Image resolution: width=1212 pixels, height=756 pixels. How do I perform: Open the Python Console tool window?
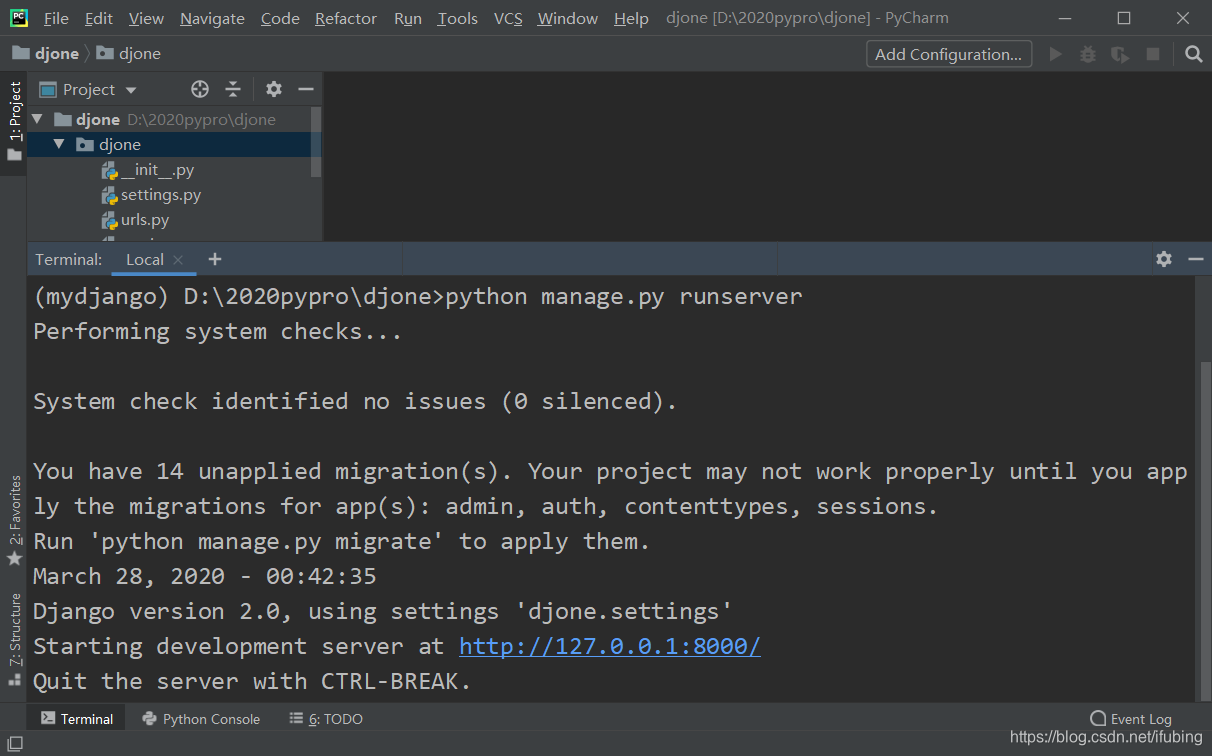tap(201, 718)
